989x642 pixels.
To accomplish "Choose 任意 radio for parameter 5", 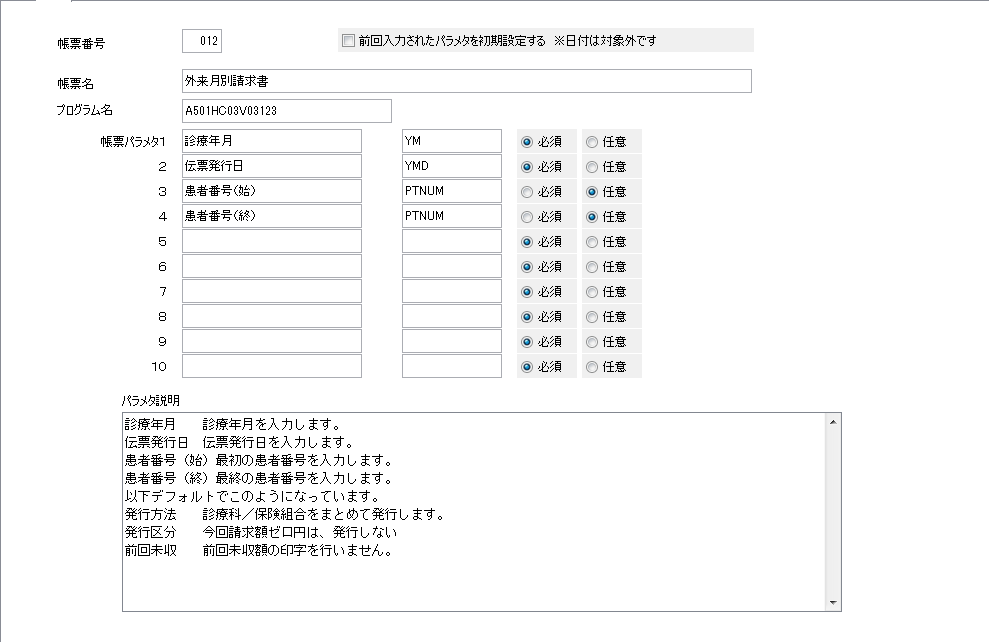I will [x=592, y=241].
